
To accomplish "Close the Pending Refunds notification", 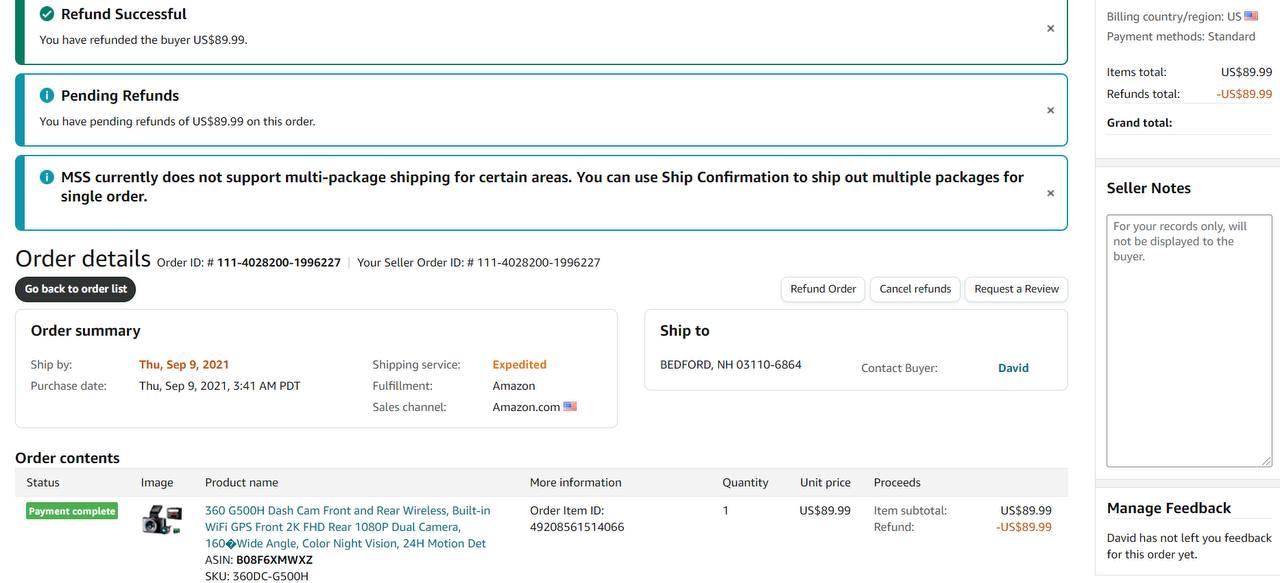I will 1050,111.
